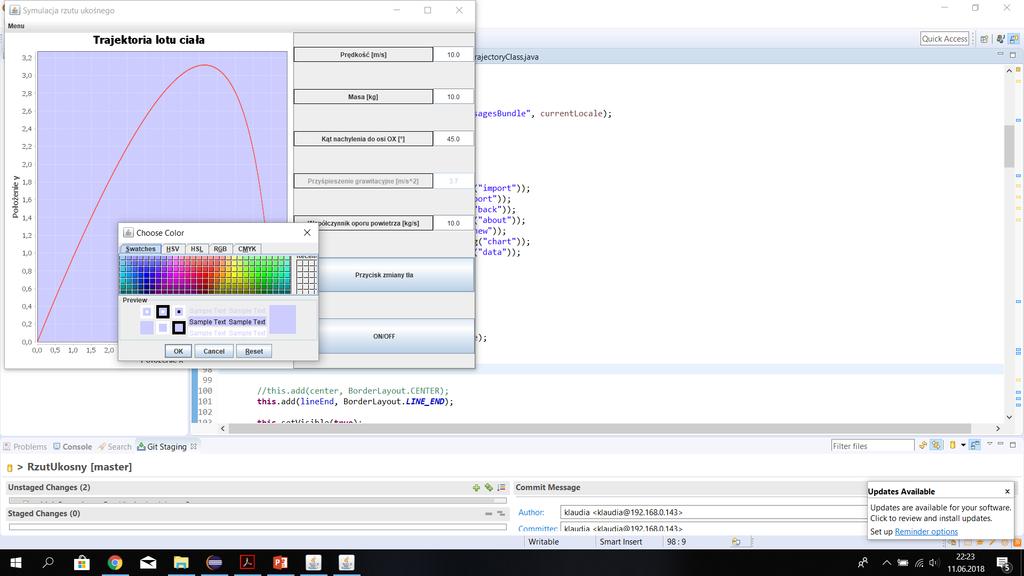This screenshot has width=1024, height=576.
Task: Close the Git Staging view tab
Action: point(193,447)
